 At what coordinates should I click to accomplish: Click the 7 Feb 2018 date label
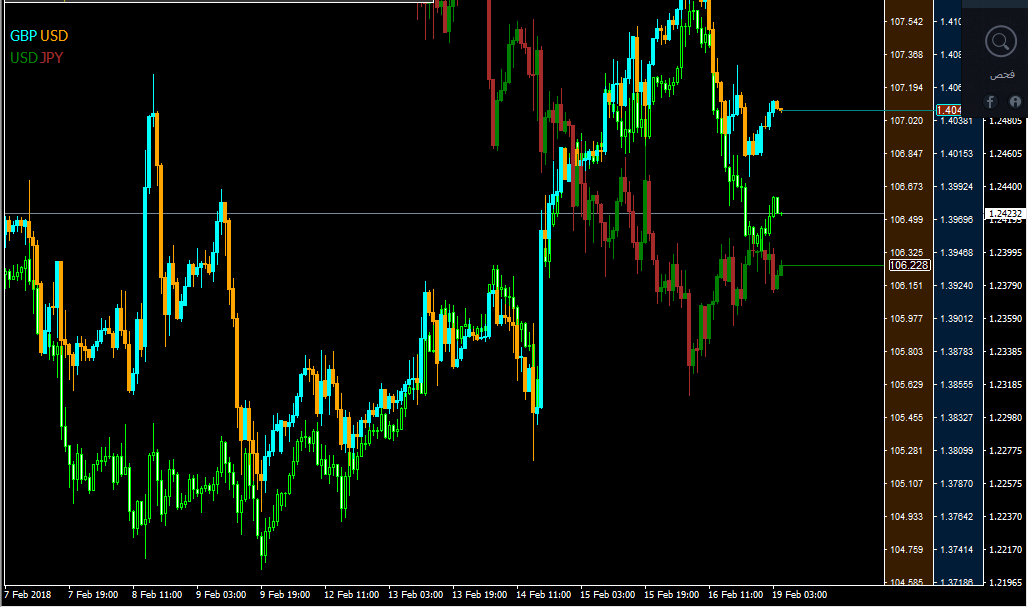click(30, 595)
